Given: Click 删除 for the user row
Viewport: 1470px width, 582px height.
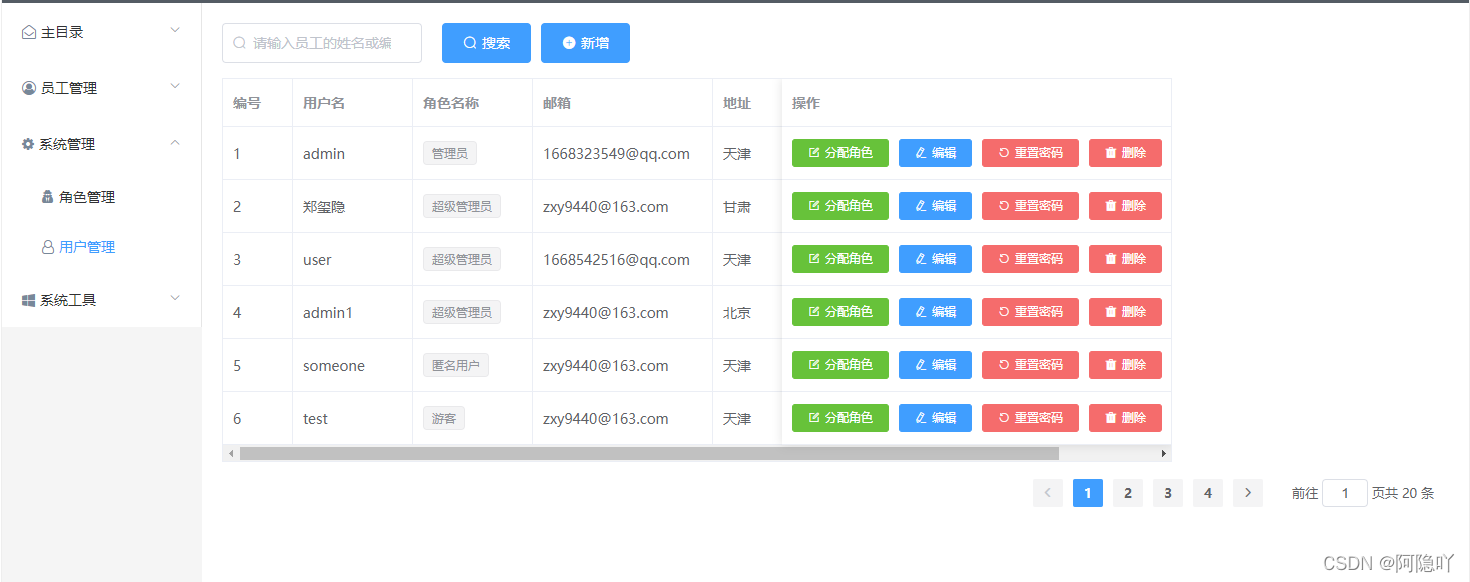Looking at the screenshot, I should (x=1125, y=259).
